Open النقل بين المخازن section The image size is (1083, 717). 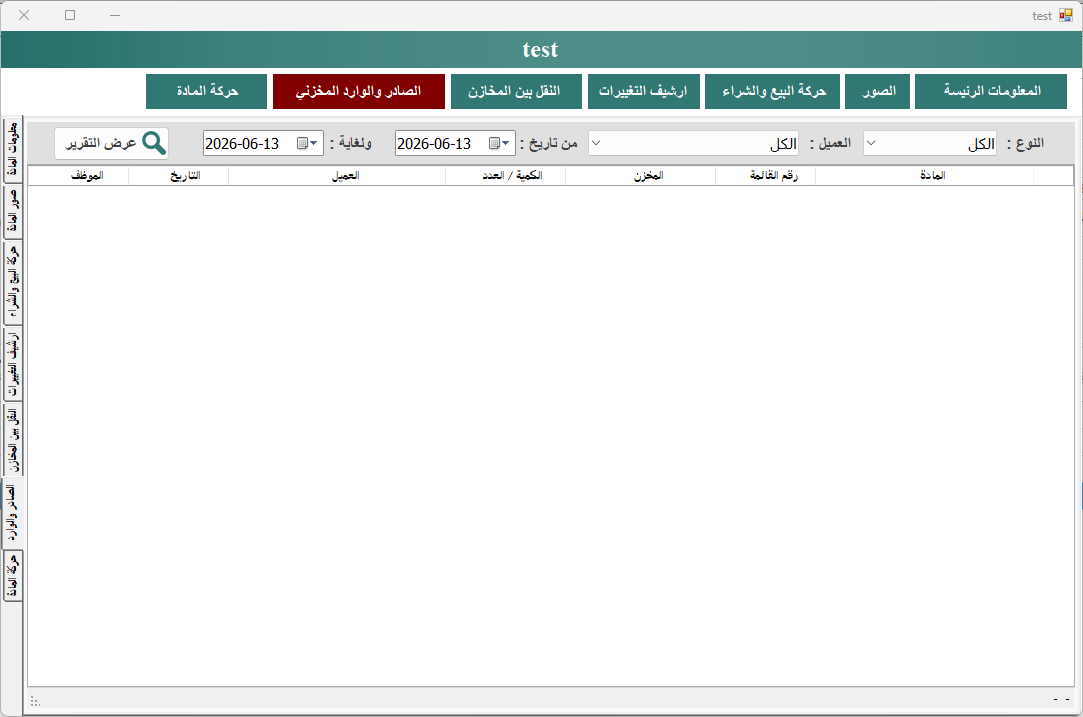point(516,91)
